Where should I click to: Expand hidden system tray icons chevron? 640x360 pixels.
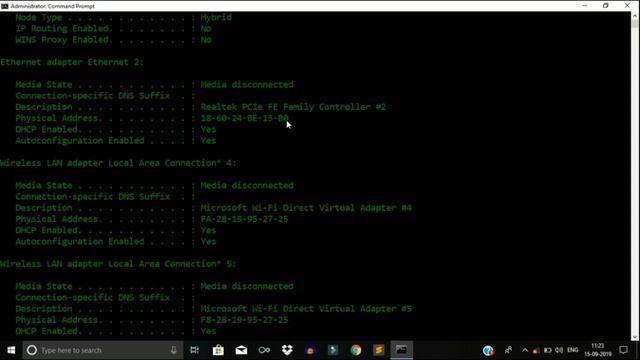click(x=525, y=350)
